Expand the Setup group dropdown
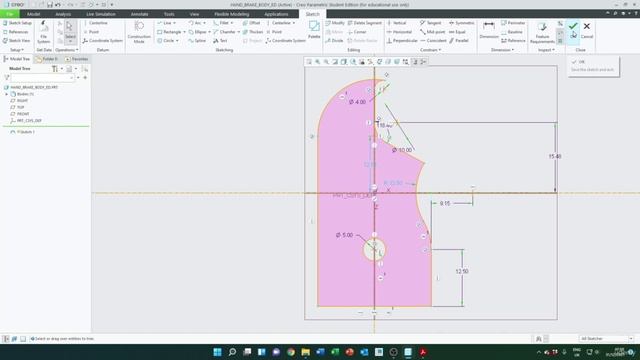This screenshot has height=360, width=640. 17,50
